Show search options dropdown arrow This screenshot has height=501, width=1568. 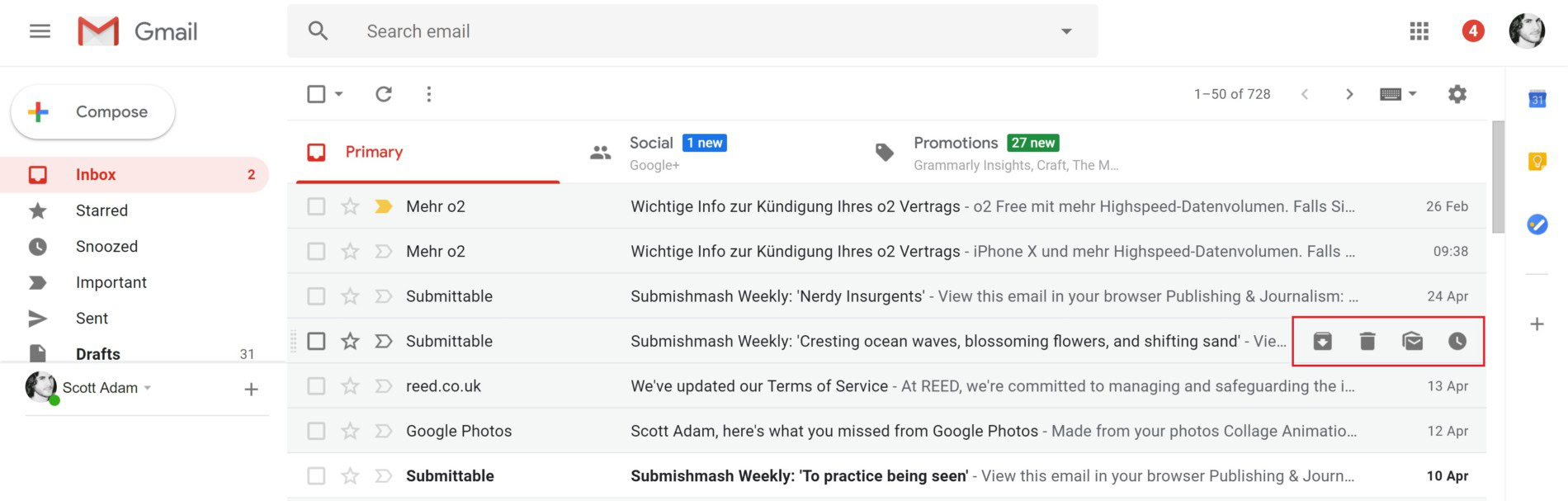pos(1066,31)
